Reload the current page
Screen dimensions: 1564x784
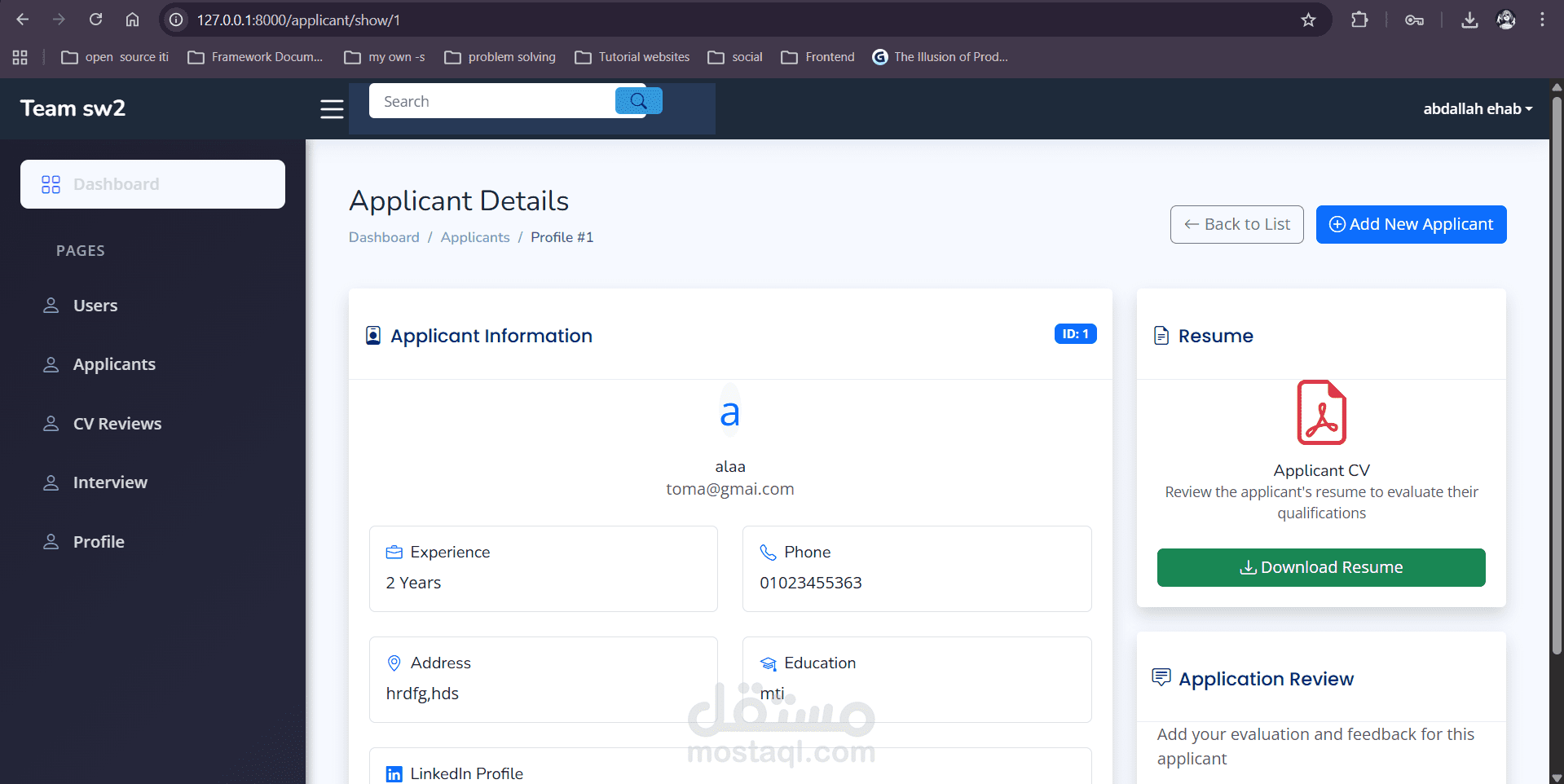tap(95, 20)
